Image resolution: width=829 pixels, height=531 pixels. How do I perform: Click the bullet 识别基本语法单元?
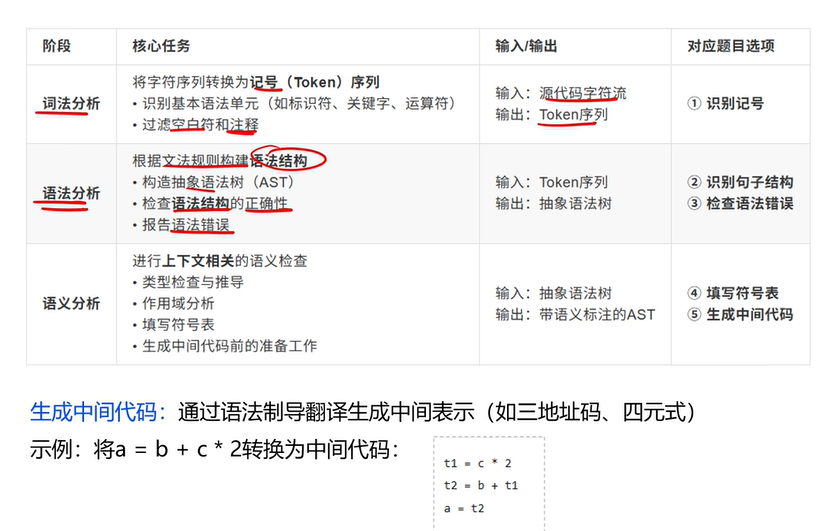tap(294, 103)
